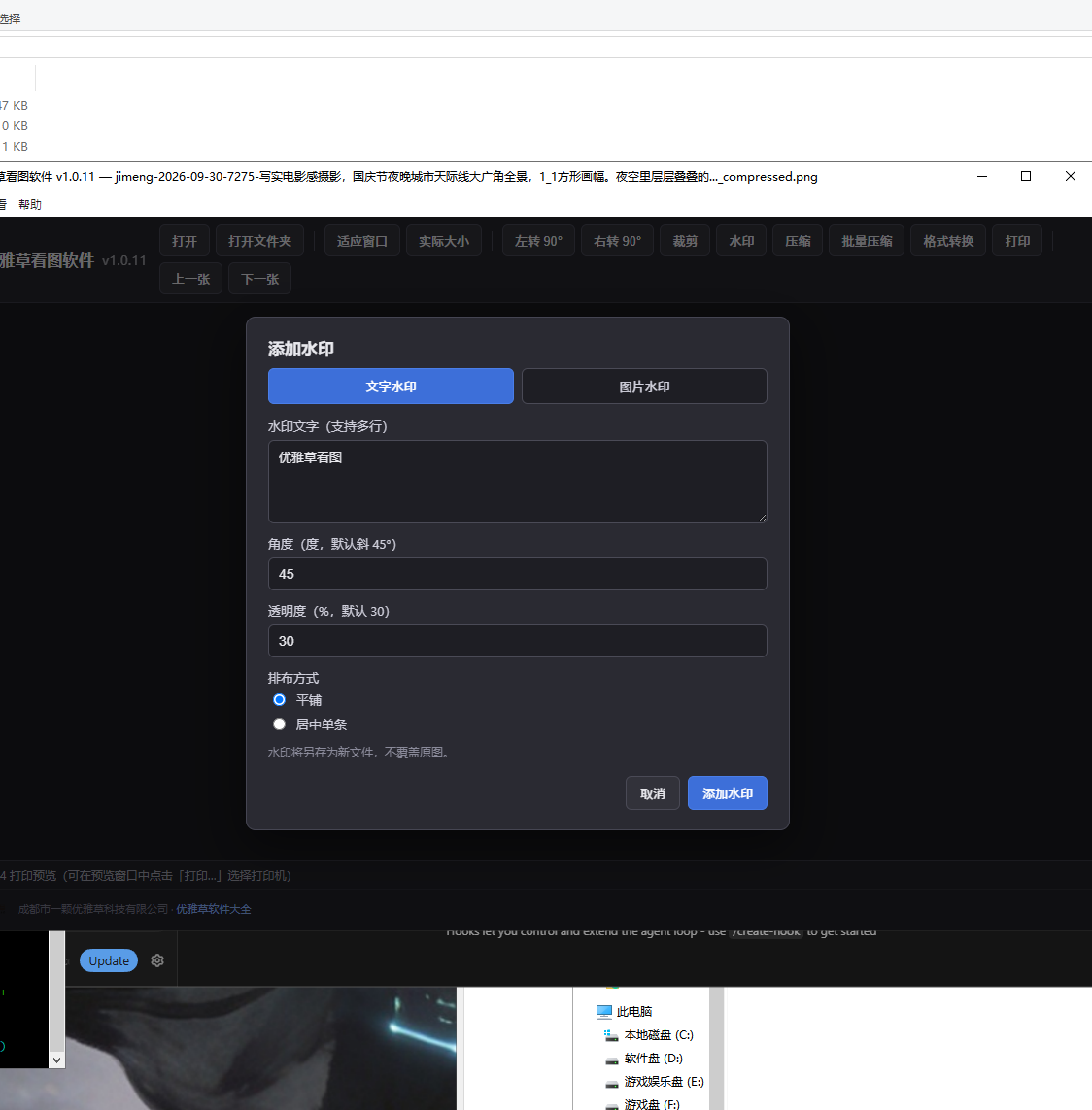Select 此电脑 in the folder tree
The image size is (1092, 1110).
(624, 1012)
